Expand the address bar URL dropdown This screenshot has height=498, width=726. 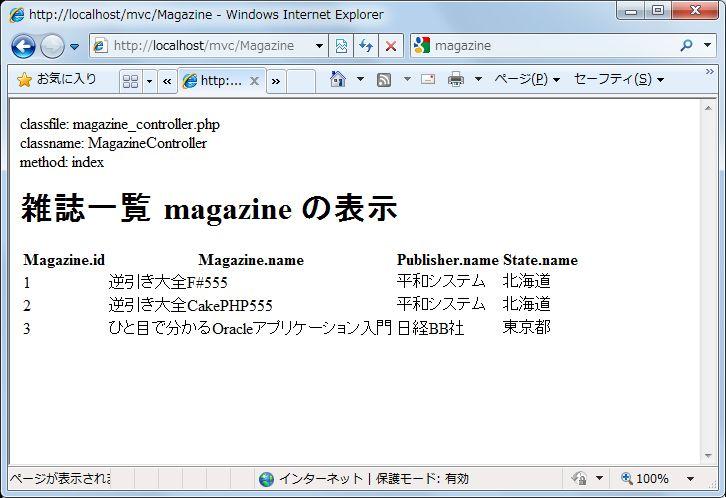coord(319,46)
